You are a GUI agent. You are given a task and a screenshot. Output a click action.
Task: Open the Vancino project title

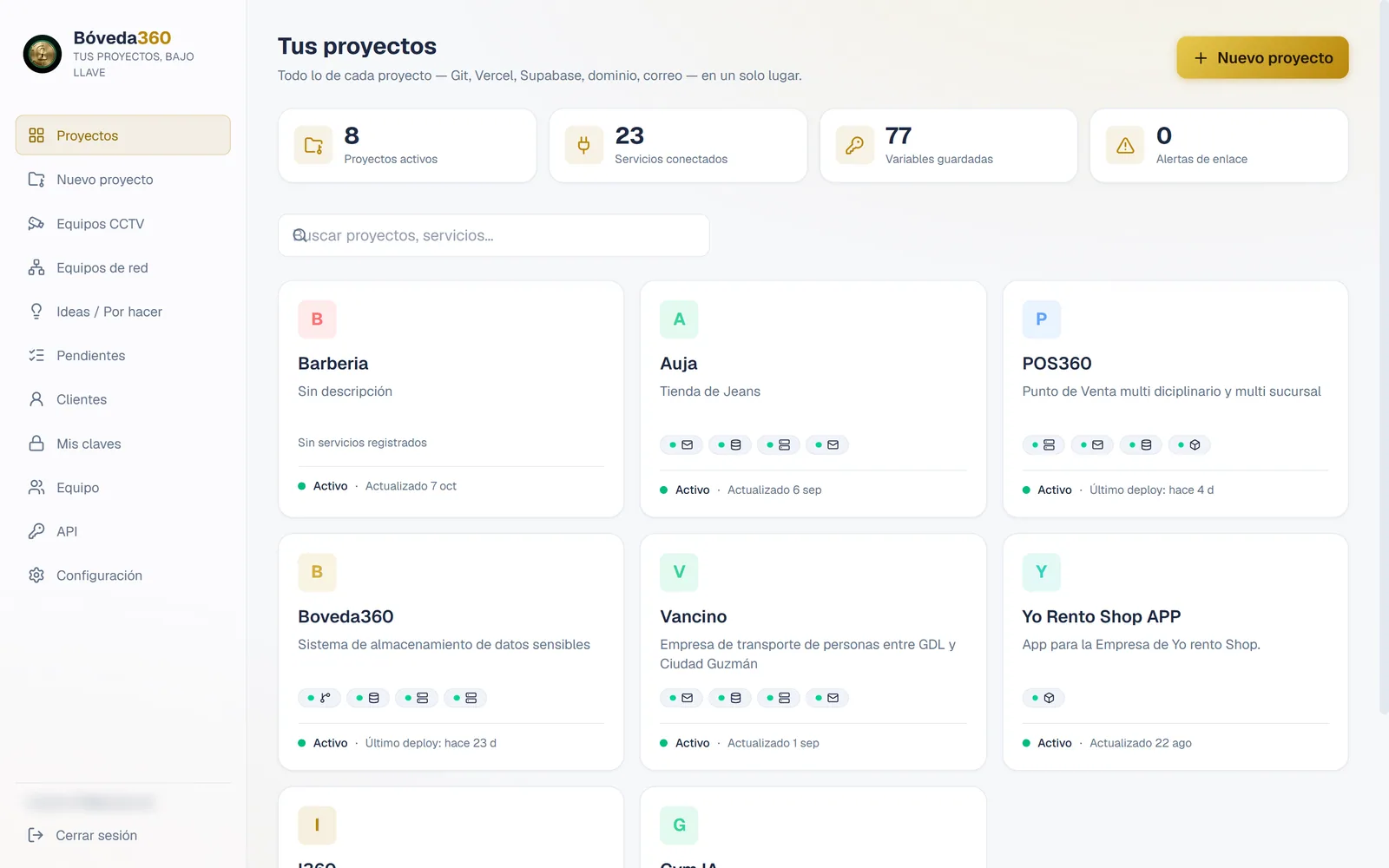click(694, 617)
